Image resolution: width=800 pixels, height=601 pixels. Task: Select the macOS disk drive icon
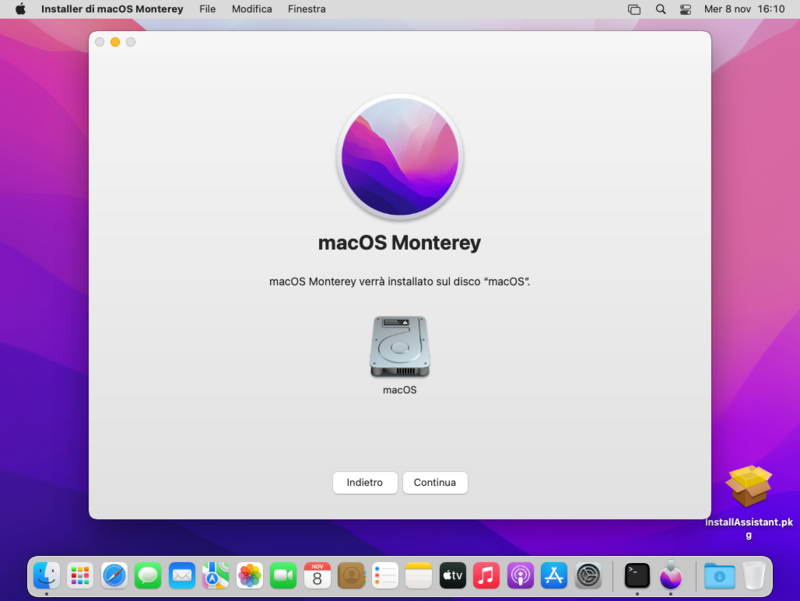(399, 347)
